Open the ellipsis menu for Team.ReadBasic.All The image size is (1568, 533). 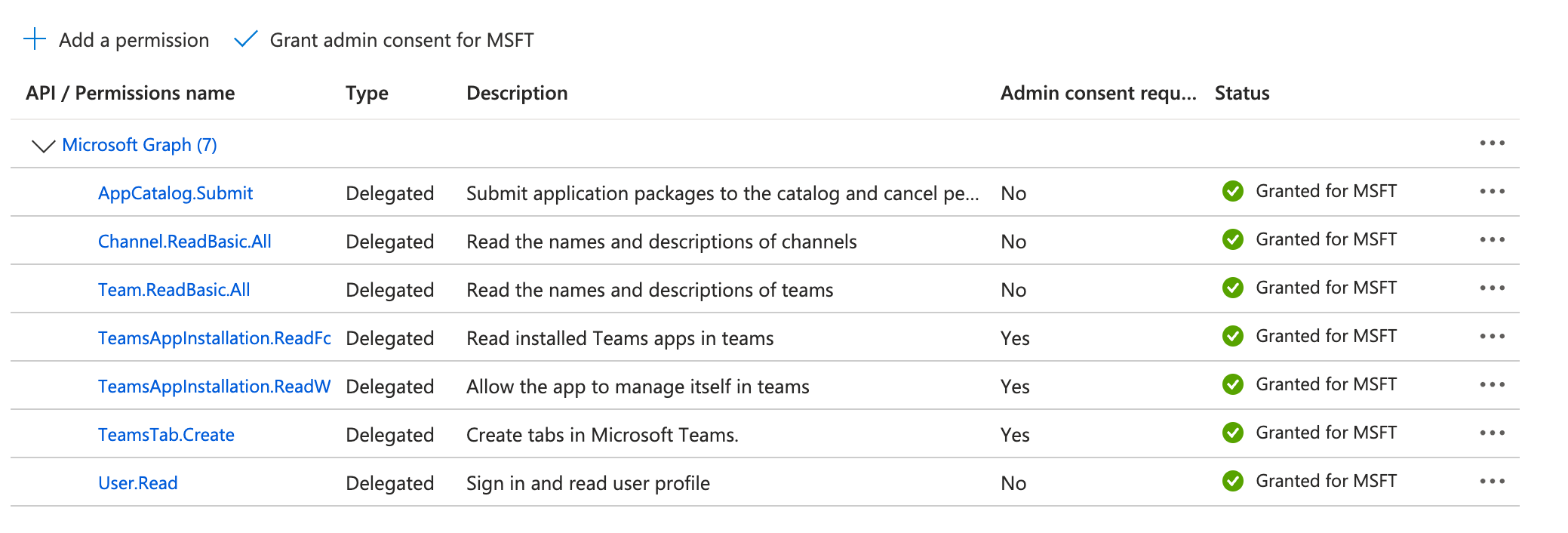[x=1492, y=288]
